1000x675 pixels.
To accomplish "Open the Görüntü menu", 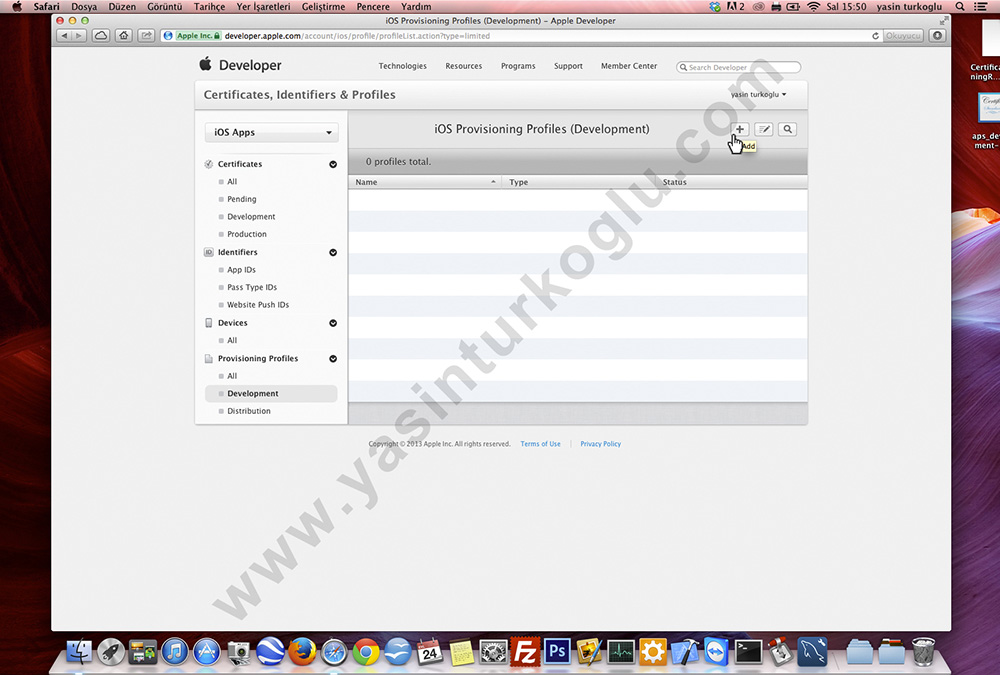I will pos(165,6).
